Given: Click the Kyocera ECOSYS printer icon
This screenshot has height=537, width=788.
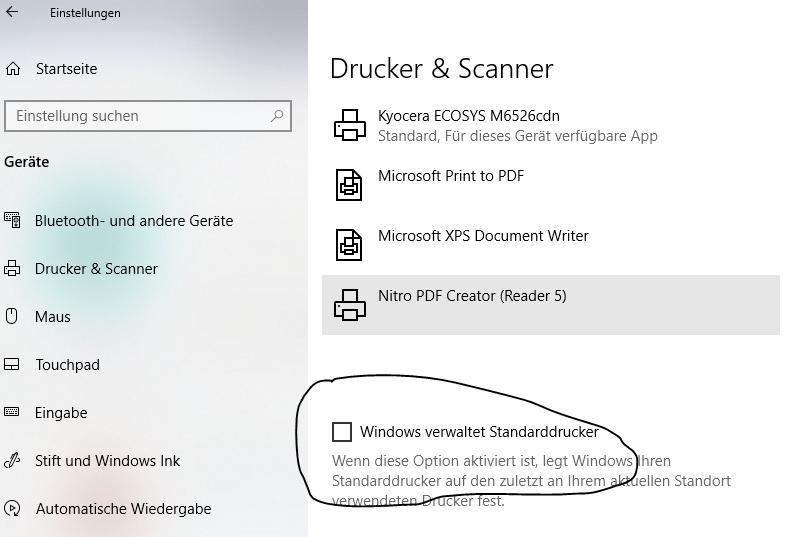Looking at the screenshot, I should [x=350, y=125].
